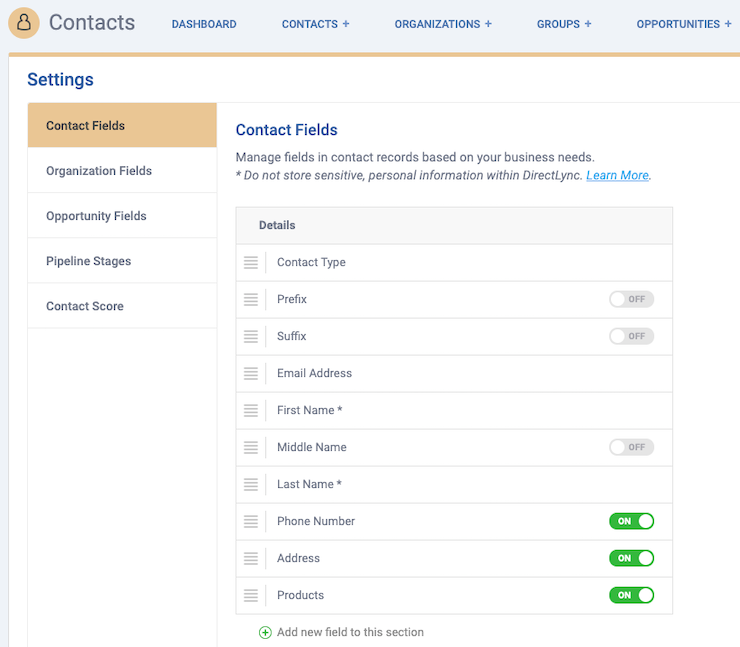Disable the Phone Number toggle
This screenshot has width=740, height=647.
(x=631, y=521)
